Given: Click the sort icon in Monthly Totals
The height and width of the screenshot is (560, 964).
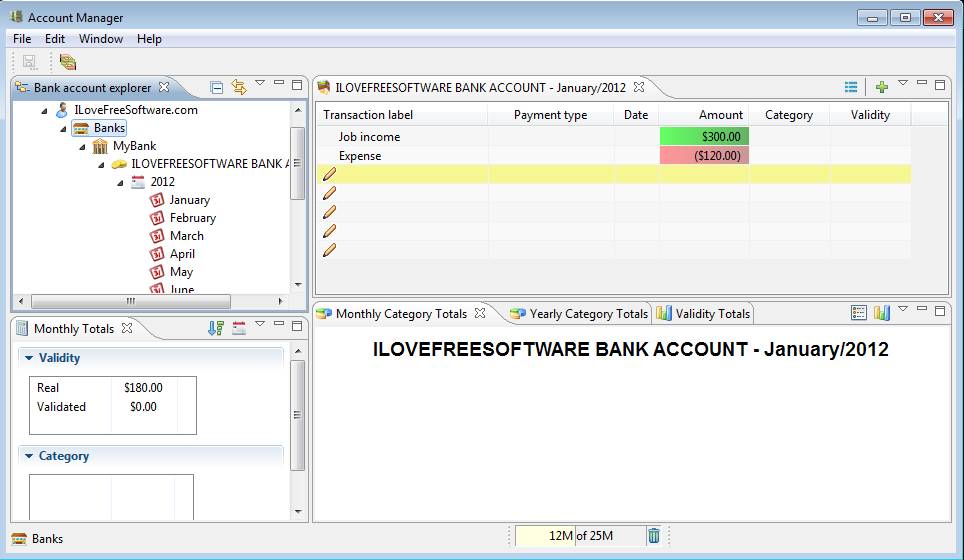Looking at the screenshot, I should (x=216, y=328).
